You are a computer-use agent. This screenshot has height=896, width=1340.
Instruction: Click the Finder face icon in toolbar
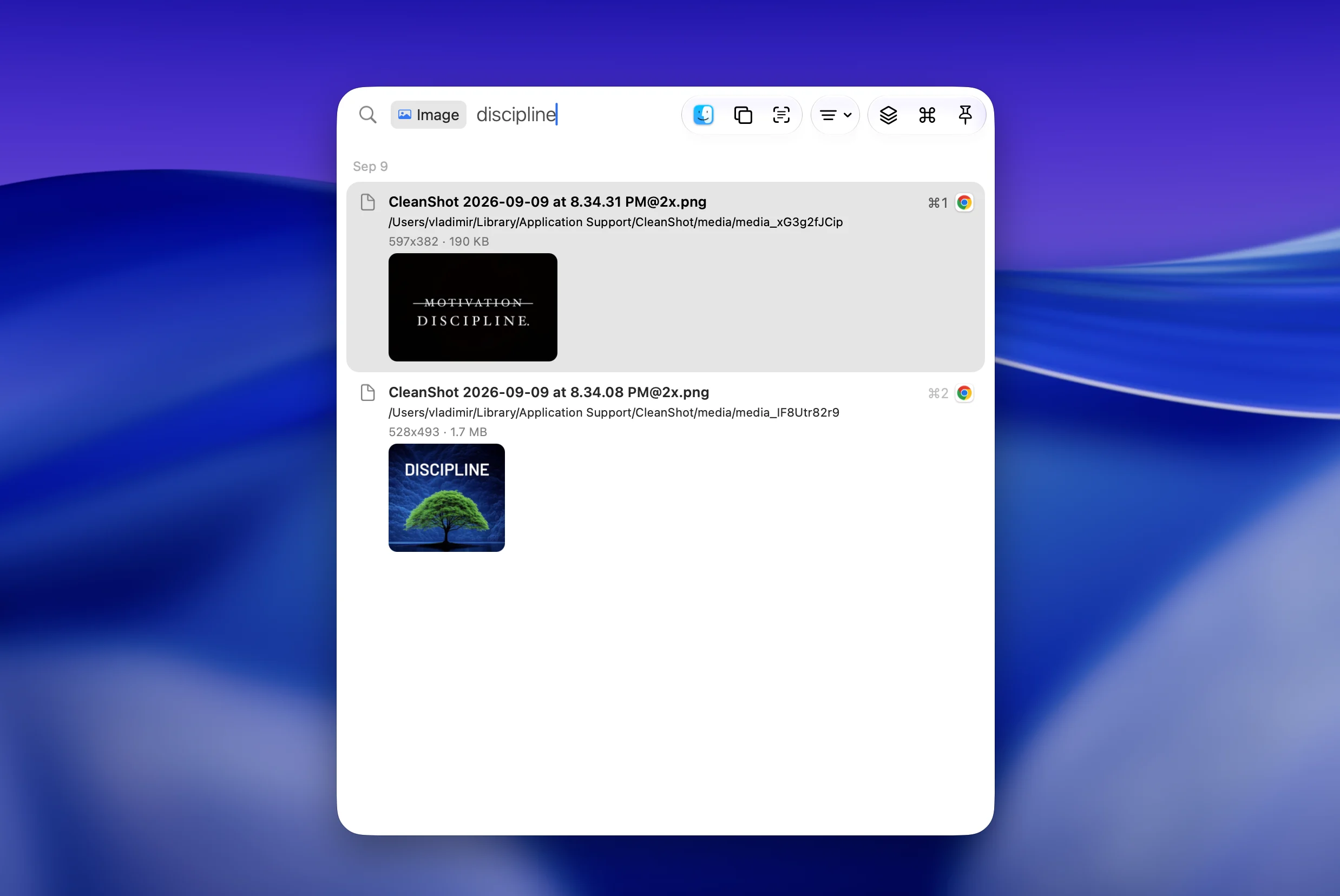click(704, 115)
